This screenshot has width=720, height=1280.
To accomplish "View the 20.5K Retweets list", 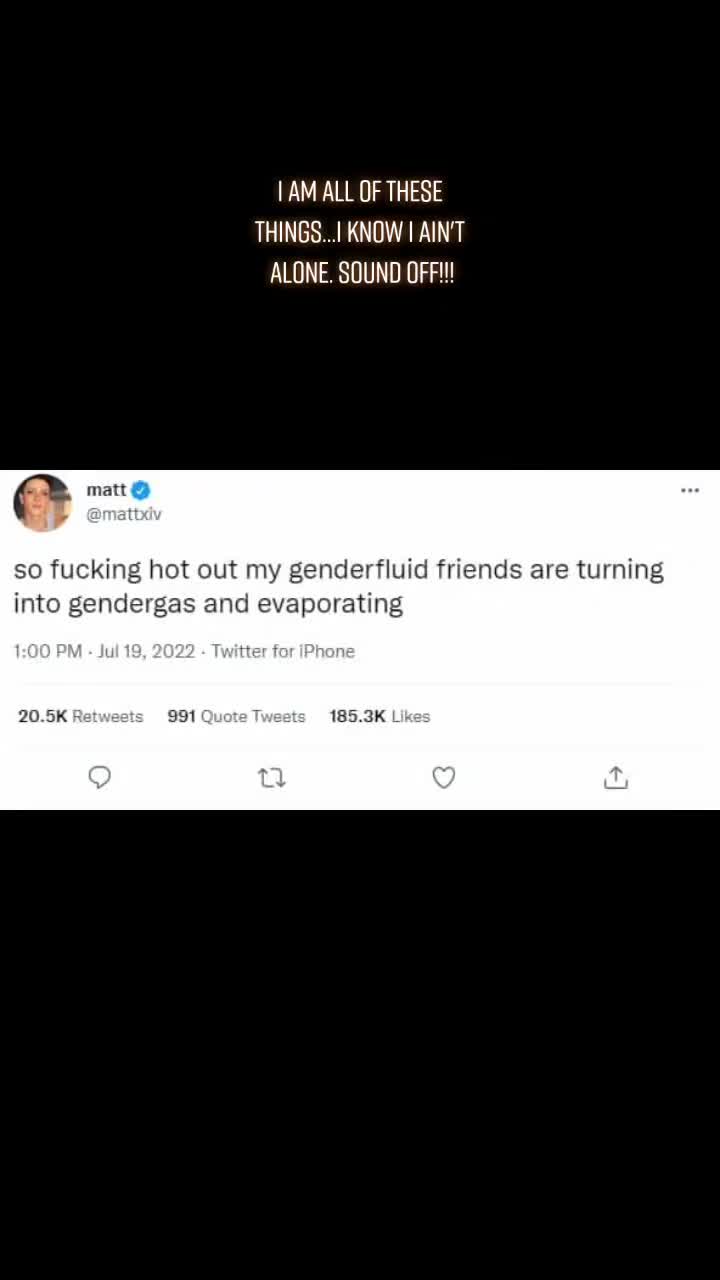I will coord(81,716).
